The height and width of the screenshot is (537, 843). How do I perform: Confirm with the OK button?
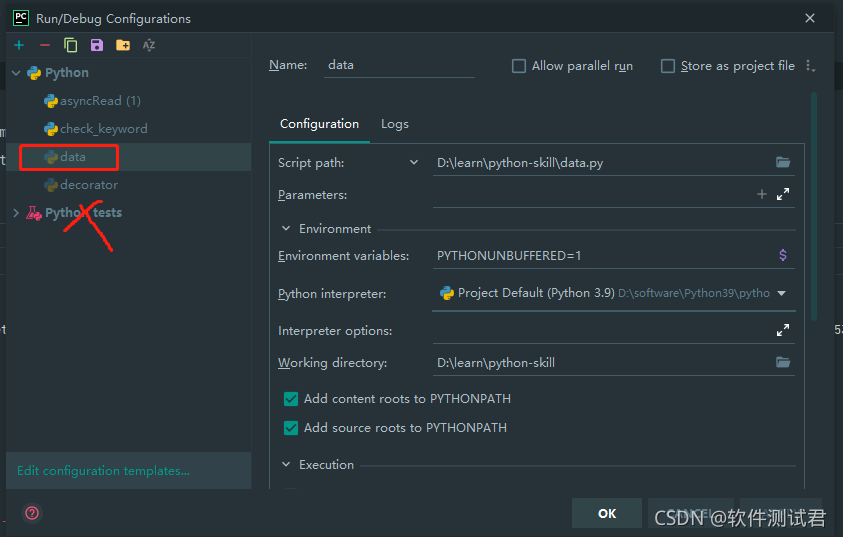click(x=607, y=513)
